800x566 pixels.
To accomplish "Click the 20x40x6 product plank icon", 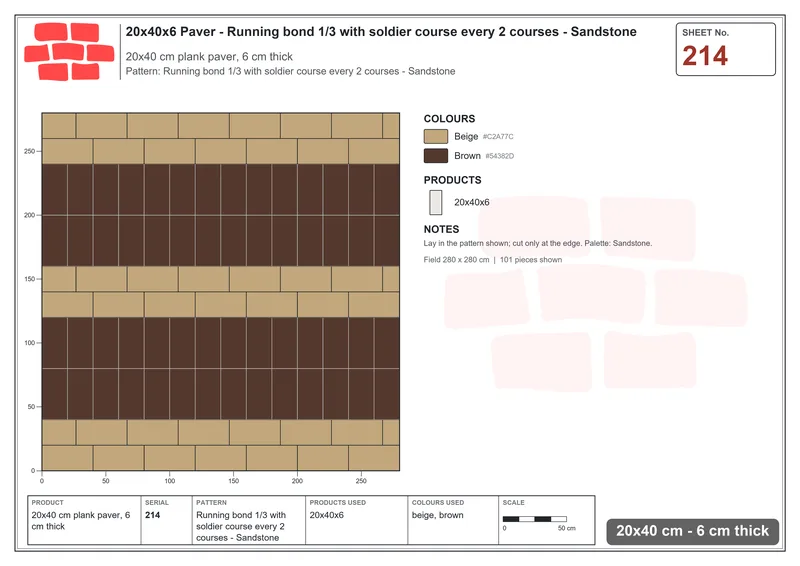I will pyautogui.click(x=436, y=202).
